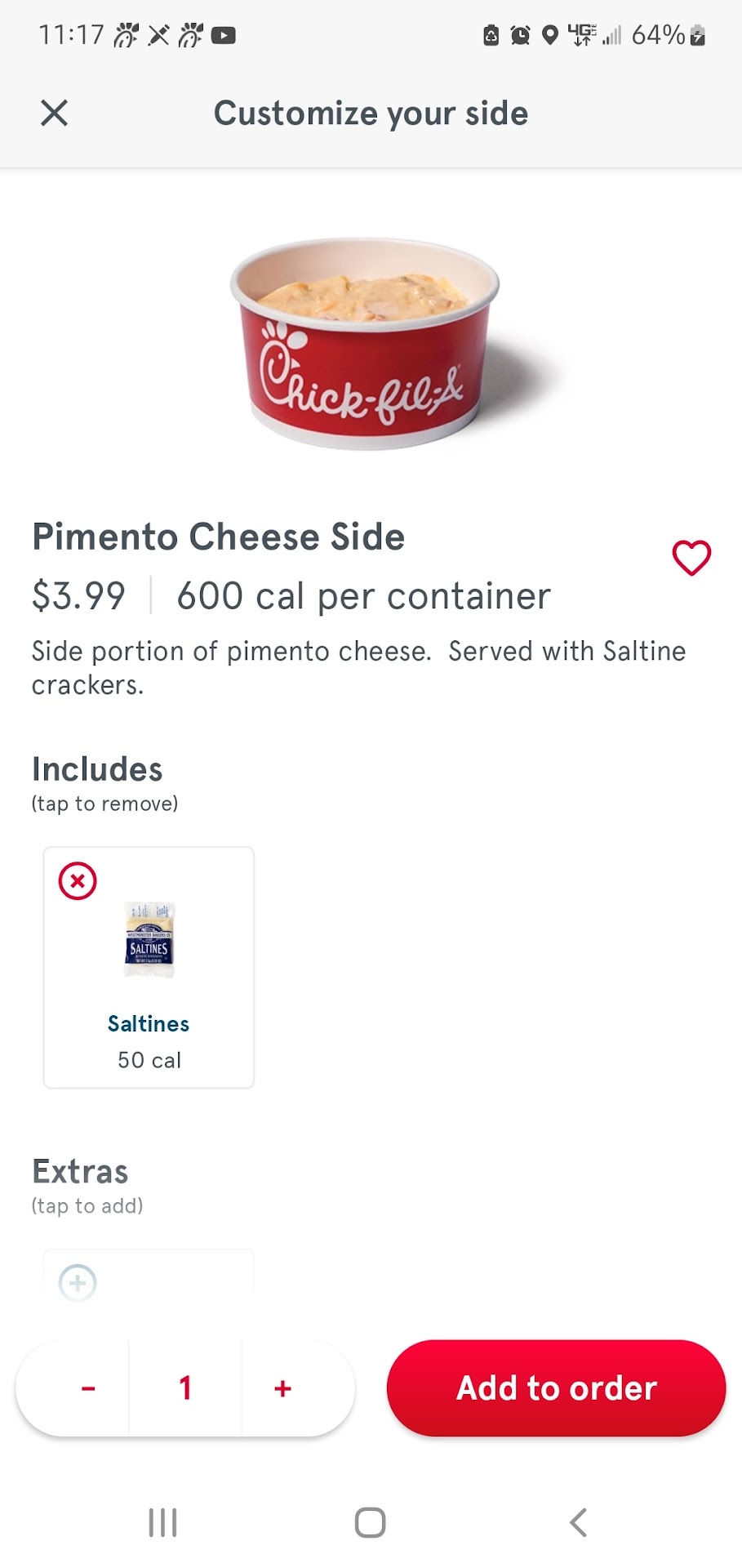This screenshot has width=742, height=1568.
Task: Tap the Pimento Cheese Side title
Action: (218, 537)
